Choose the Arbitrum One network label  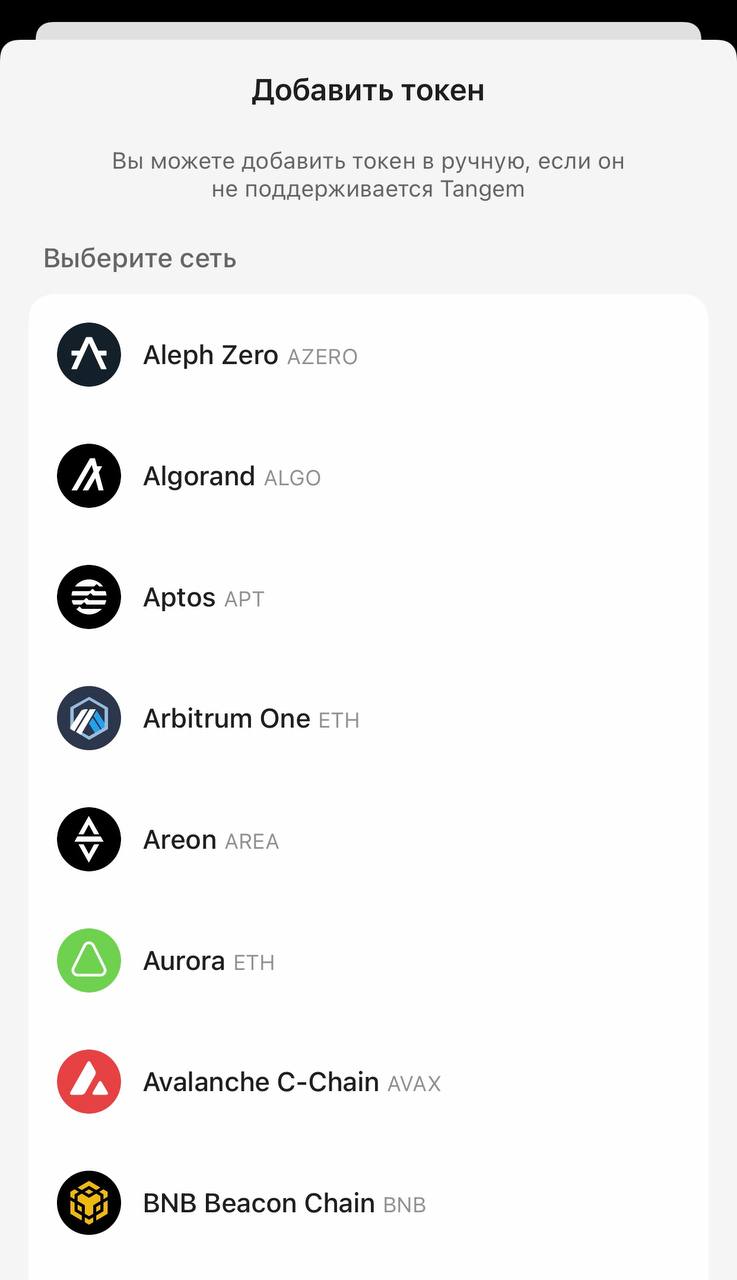coord(227,718)
